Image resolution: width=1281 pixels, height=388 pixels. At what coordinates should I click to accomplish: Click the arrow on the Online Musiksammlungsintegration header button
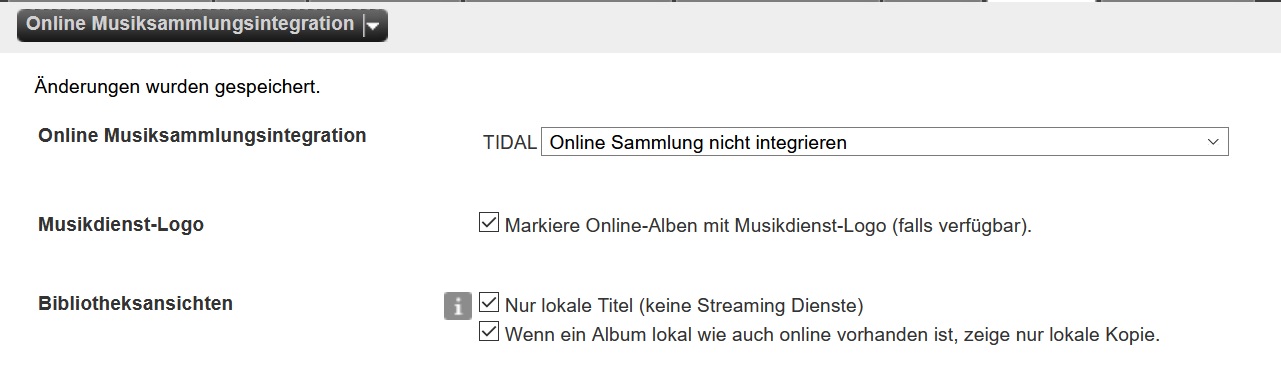click(373, 27)
